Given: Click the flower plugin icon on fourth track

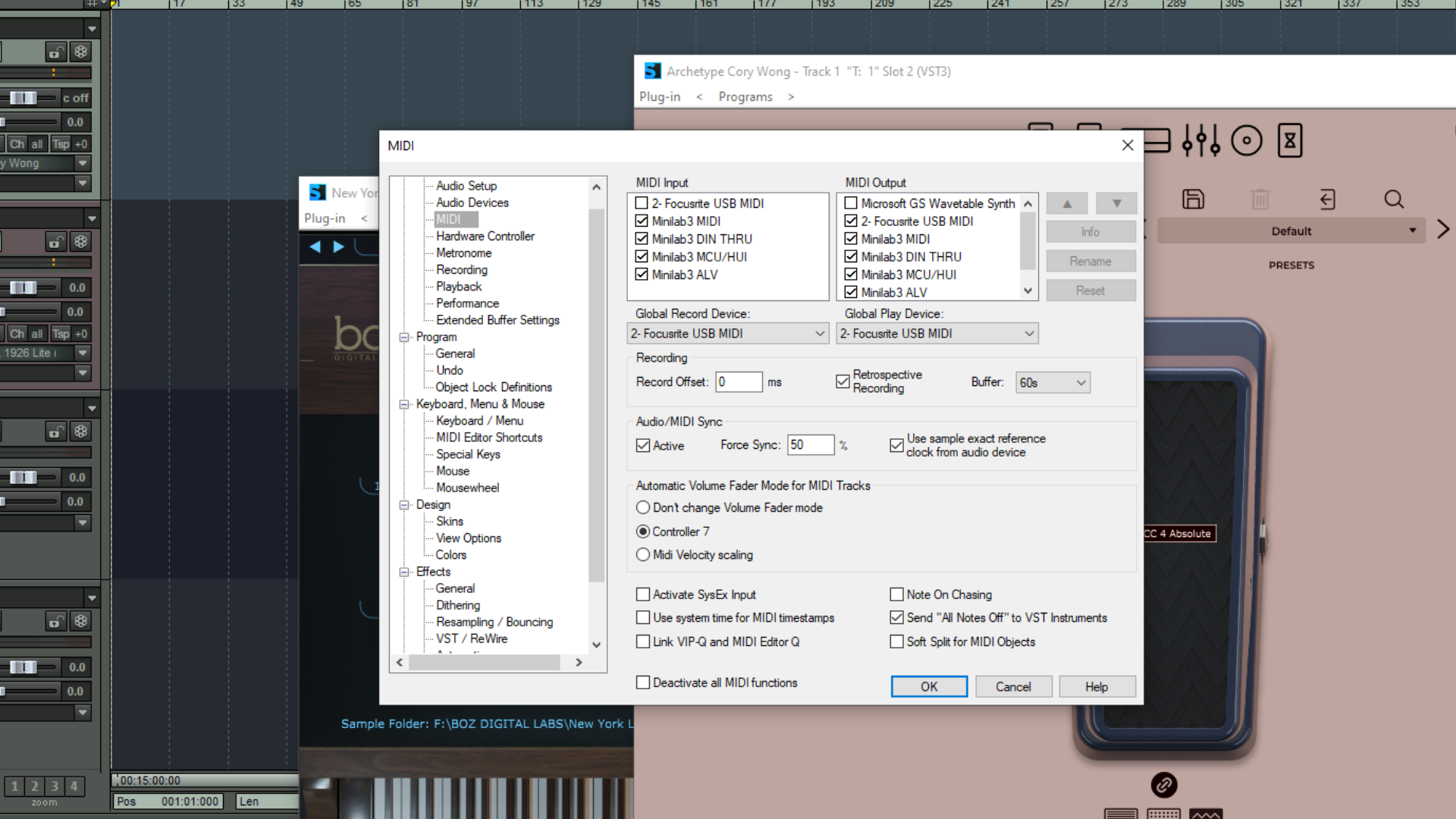Looking at the screenshot, I should tap(80, 621).
